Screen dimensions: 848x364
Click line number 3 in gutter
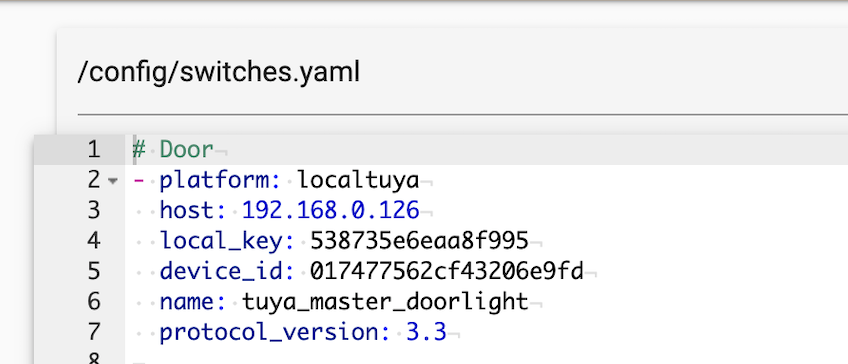tap(94, 210)
